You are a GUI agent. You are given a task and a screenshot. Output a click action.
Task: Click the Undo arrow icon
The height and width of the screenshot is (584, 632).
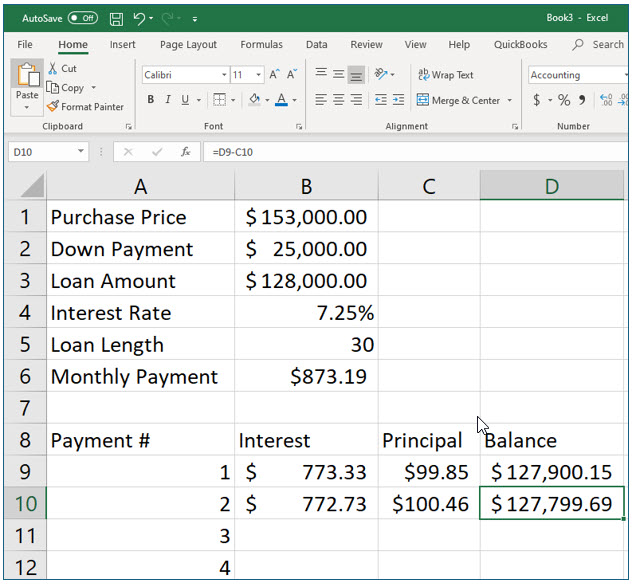click(x=139, y=19)
